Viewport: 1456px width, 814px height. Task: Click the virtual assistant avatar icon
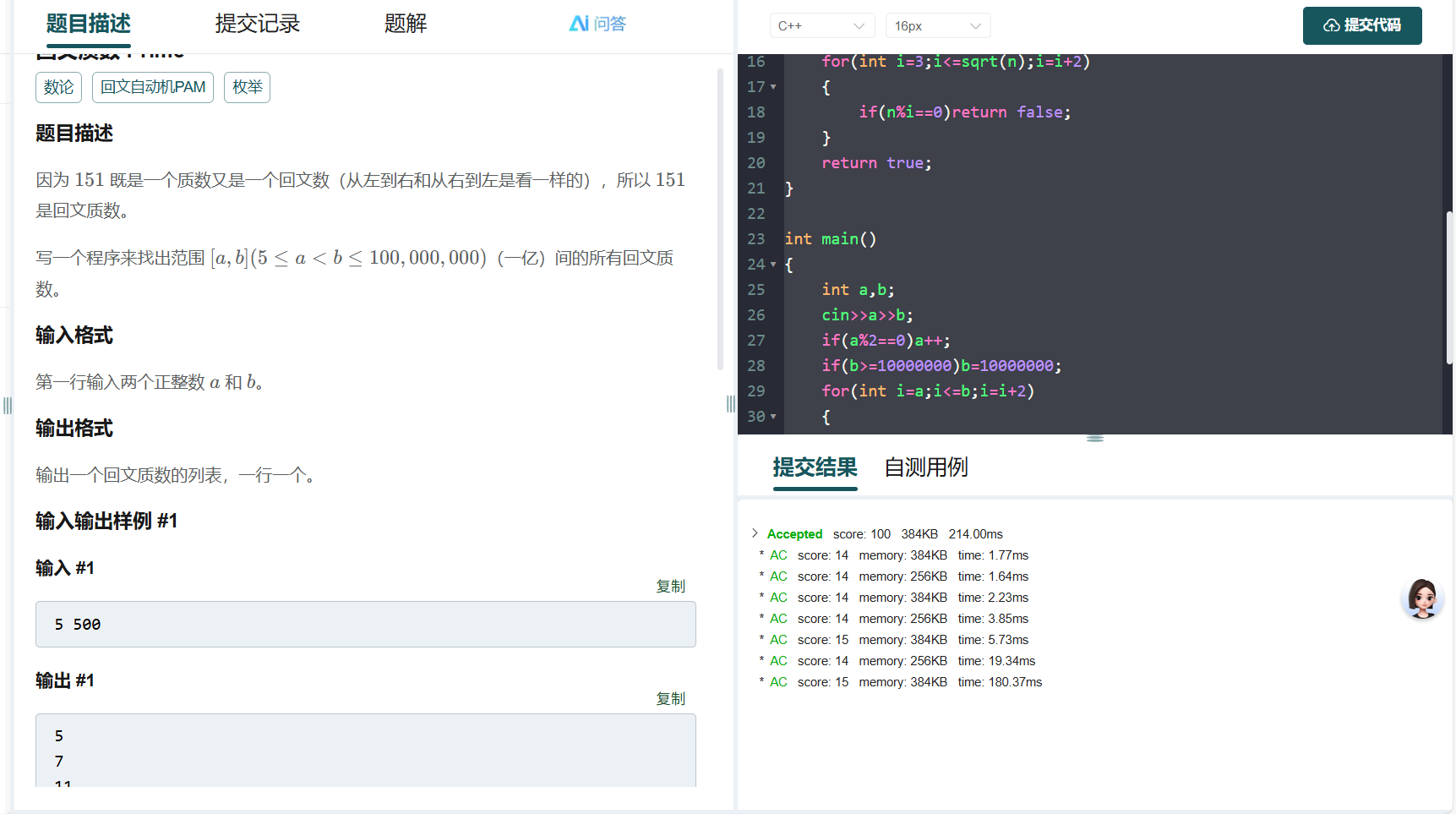[x=1421, y=598]
